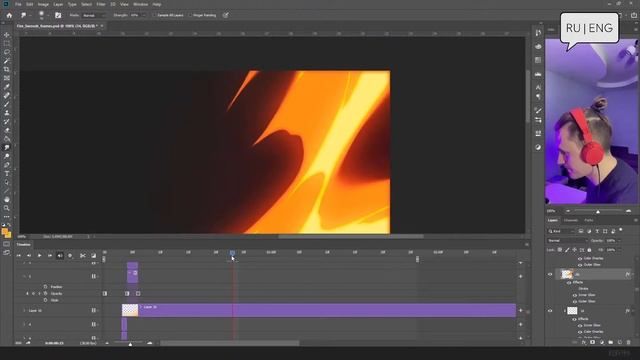640x360 pixels.
Task: Play the timeline animation
Action: (39, 256)
